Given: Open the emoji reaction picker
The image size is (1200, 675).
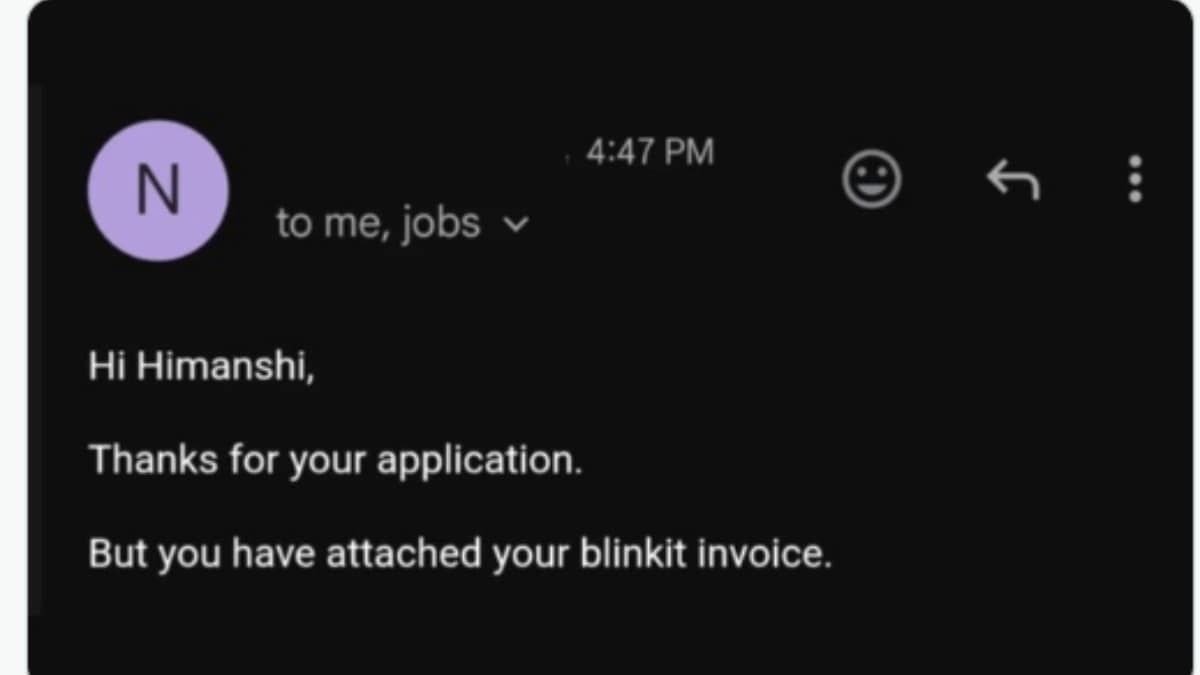Looking at the screenshot, I should [872, 181].
